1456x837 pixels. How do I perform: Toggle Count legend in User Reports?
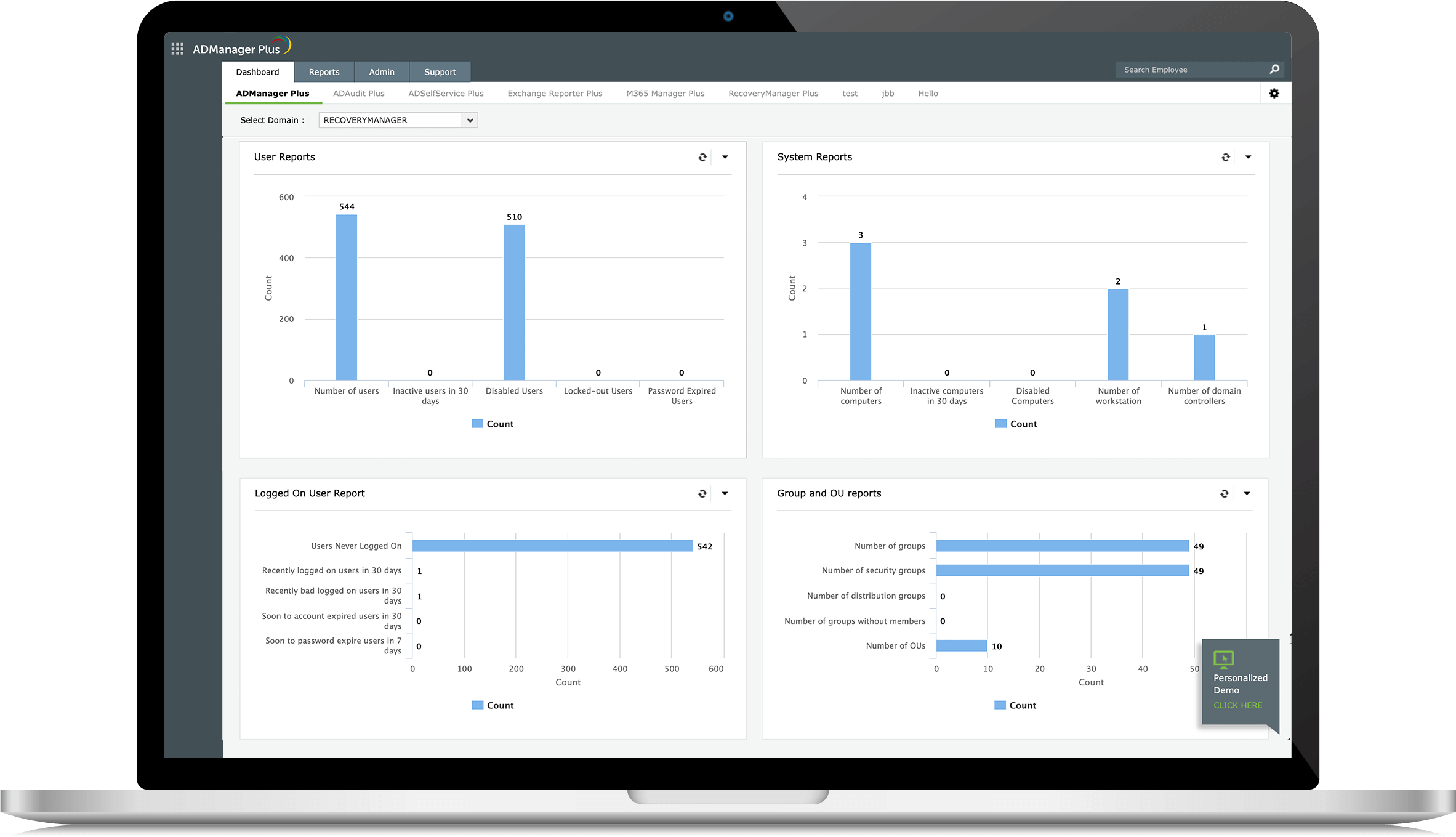(499, 424)
